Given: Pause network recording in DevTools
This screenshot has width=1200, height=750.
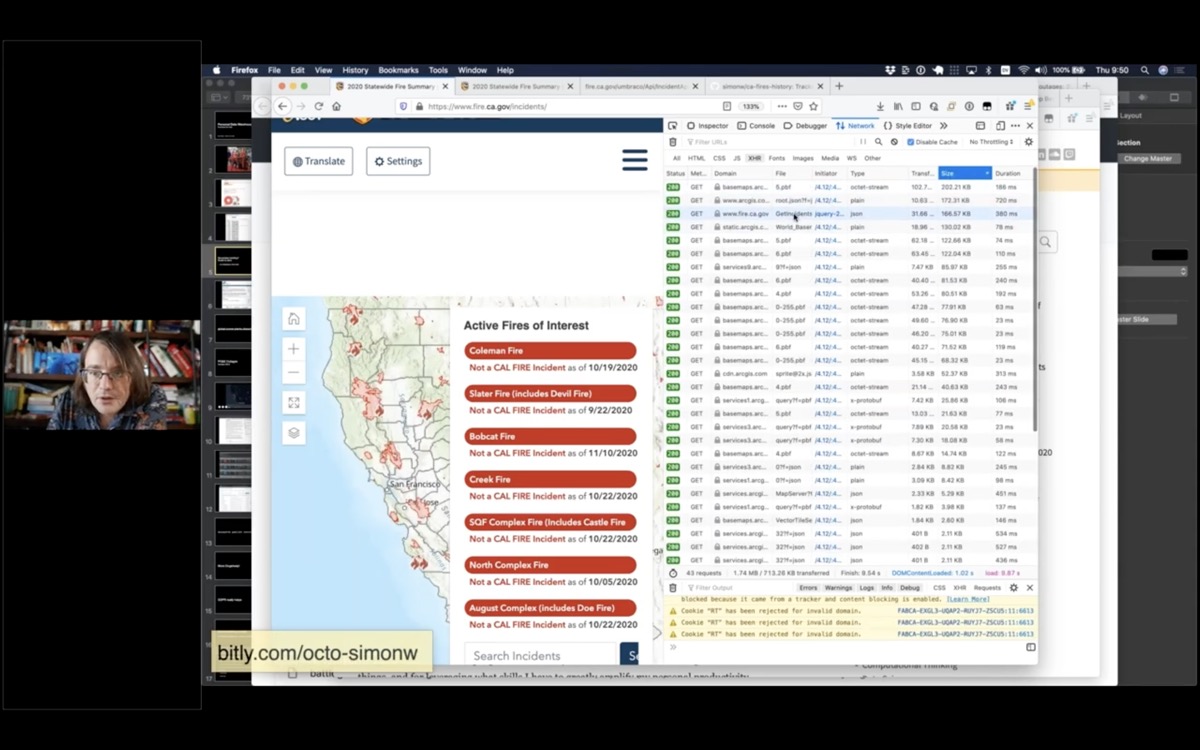Looking at the screenshot, I should pyautogui.click(x=863, y=142).
